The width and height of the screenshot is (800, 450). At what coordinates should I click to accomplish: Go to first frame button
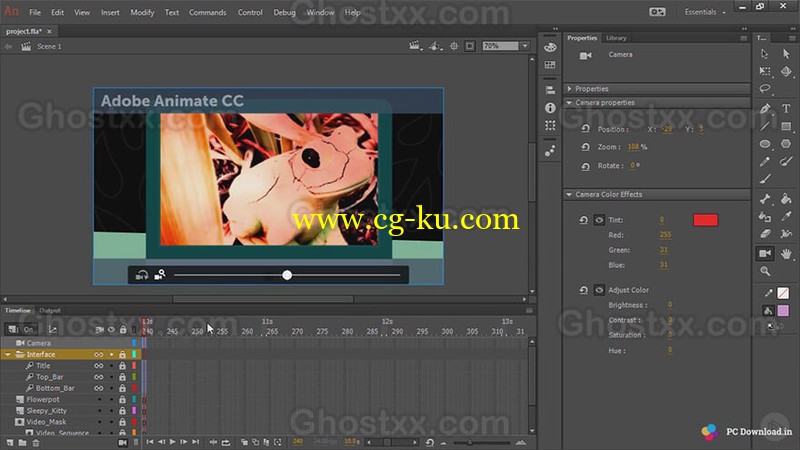point(149,442)
